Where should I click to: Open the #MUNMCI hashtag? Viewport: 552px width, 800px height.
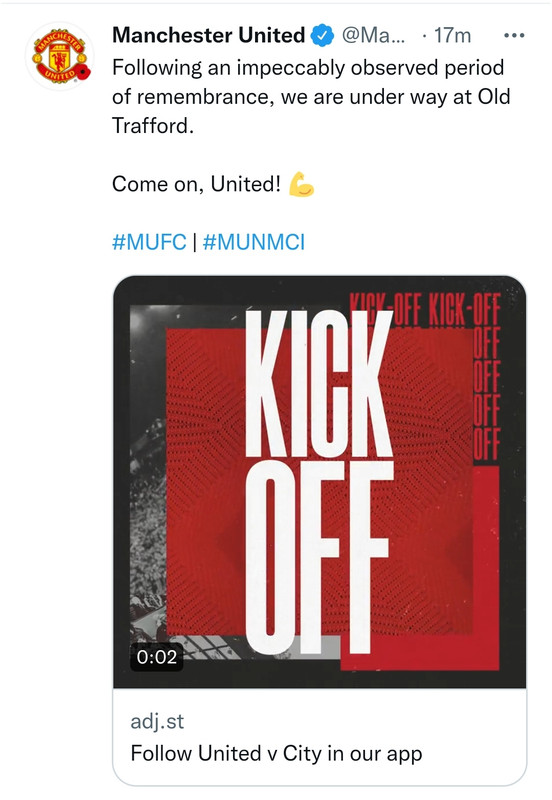click(x=254, y=241)
